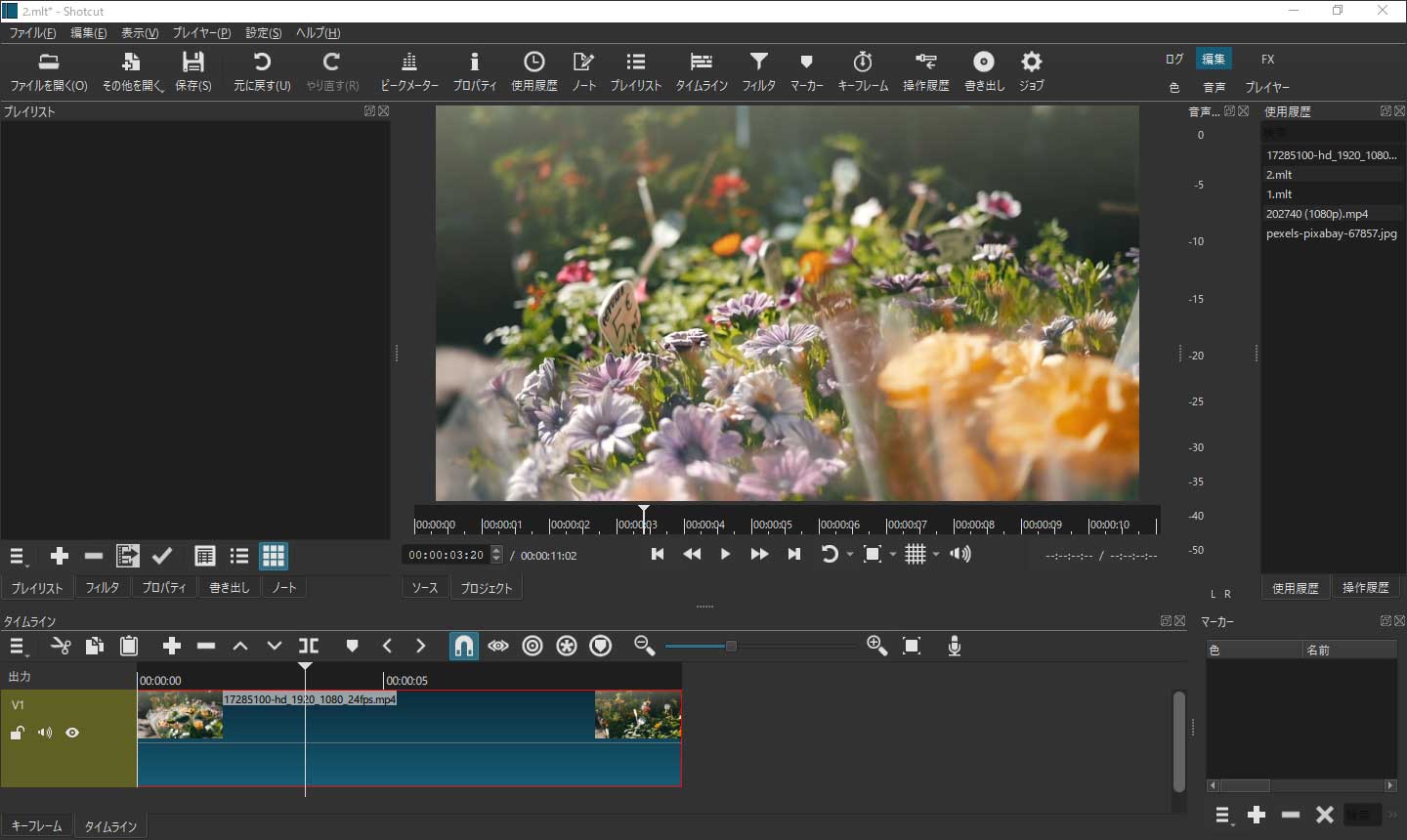Show プレイリスト via toolbar icon
The width and height of the screenshot is (1407, 840).
click(x=636, y=71)
